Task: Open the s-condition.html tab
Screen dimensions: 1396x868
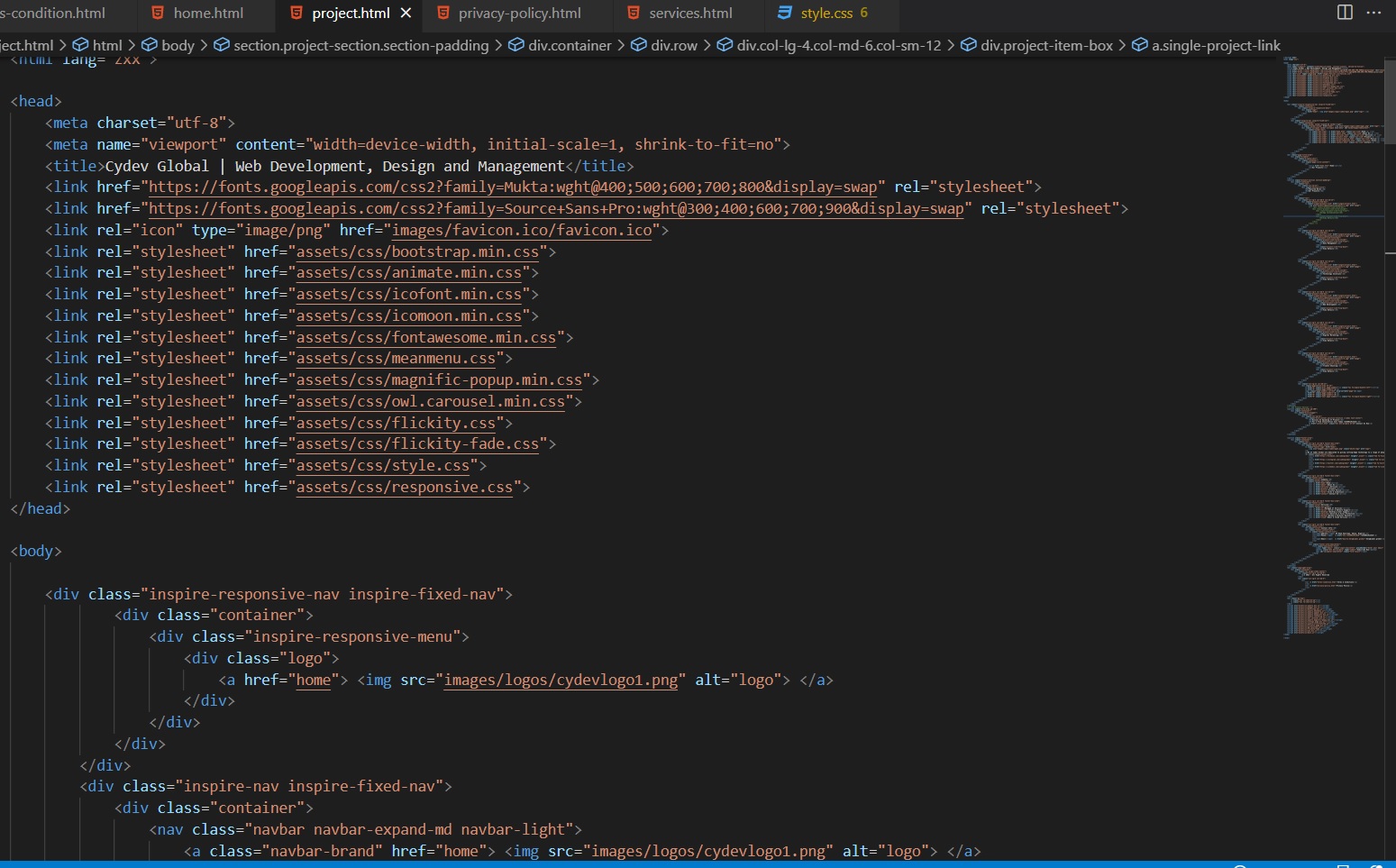Action: pos(52,13)
